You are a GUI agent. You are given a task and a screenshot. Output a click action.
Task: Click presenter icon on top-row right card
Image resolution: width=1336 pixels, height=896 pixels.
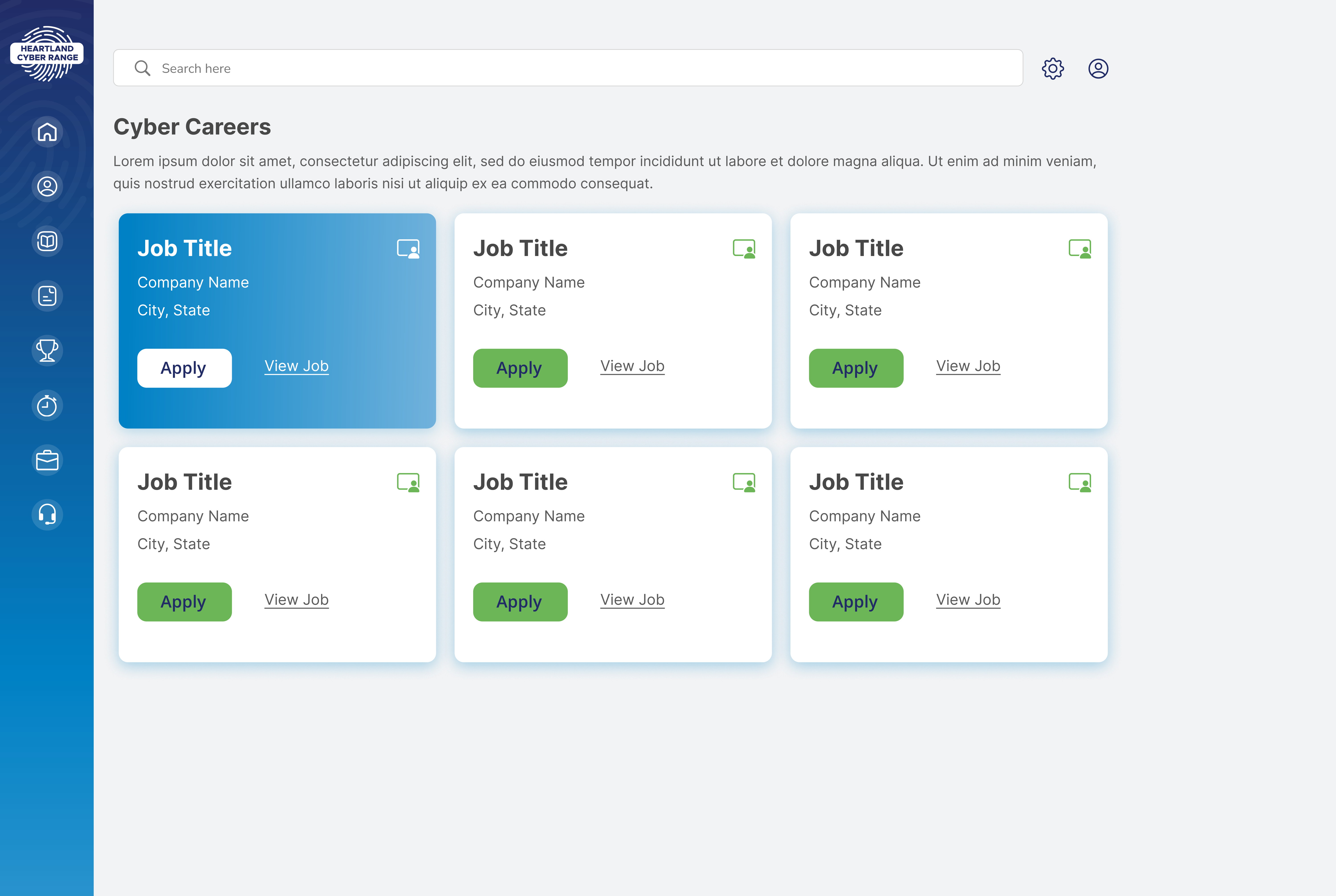tap(1080, 249)
